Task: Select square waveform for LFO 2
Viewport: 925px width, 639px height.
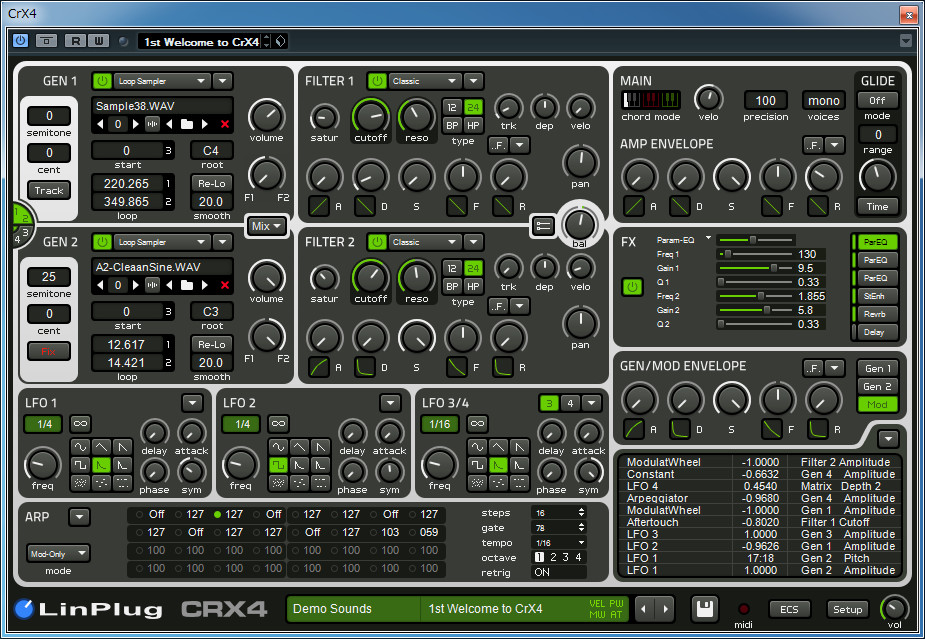Action: click(x=278, y=465)
